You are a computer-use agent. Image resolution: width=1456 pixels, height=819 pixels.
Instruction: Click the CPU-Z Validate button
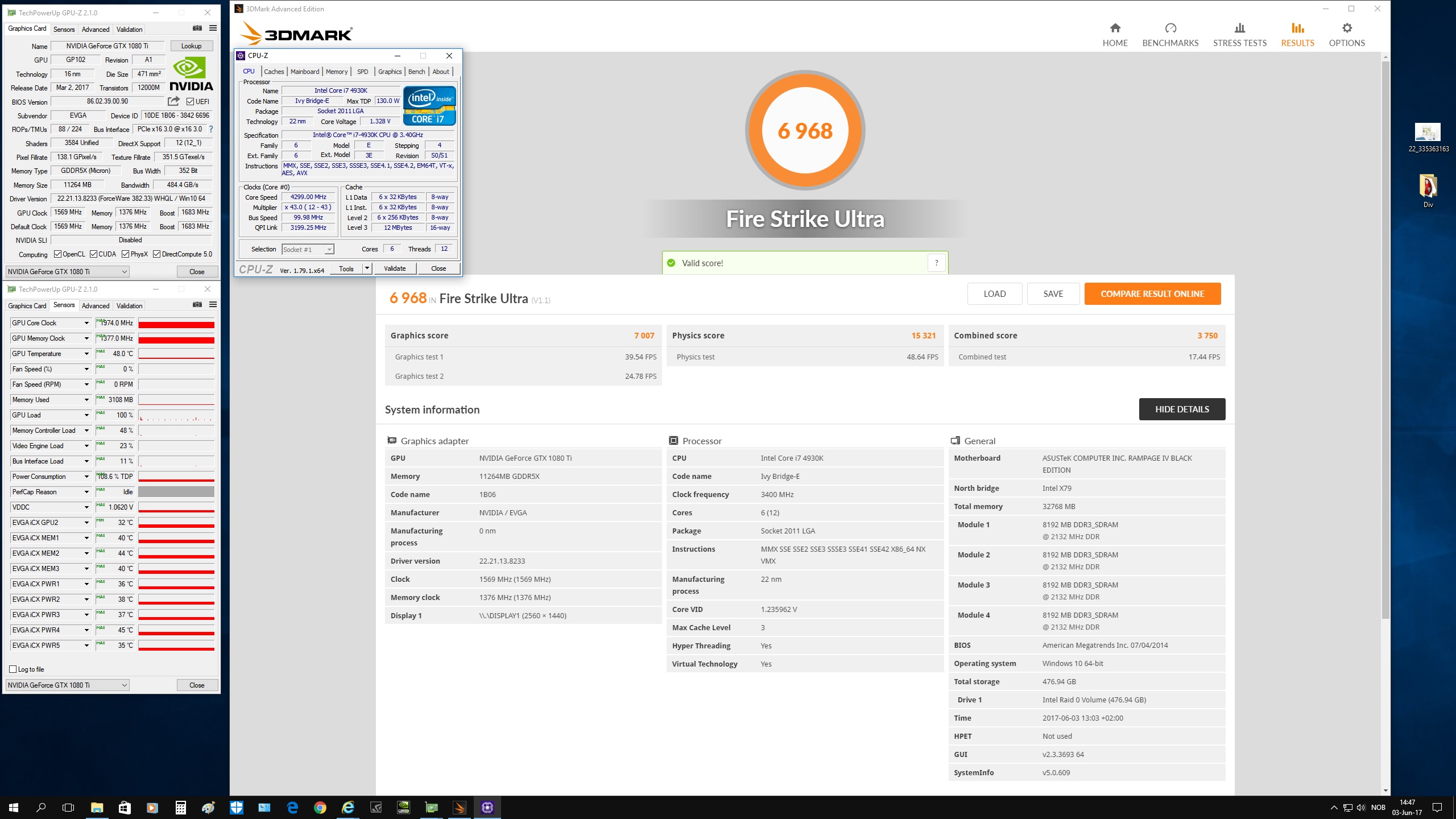(x=395, y=268)
